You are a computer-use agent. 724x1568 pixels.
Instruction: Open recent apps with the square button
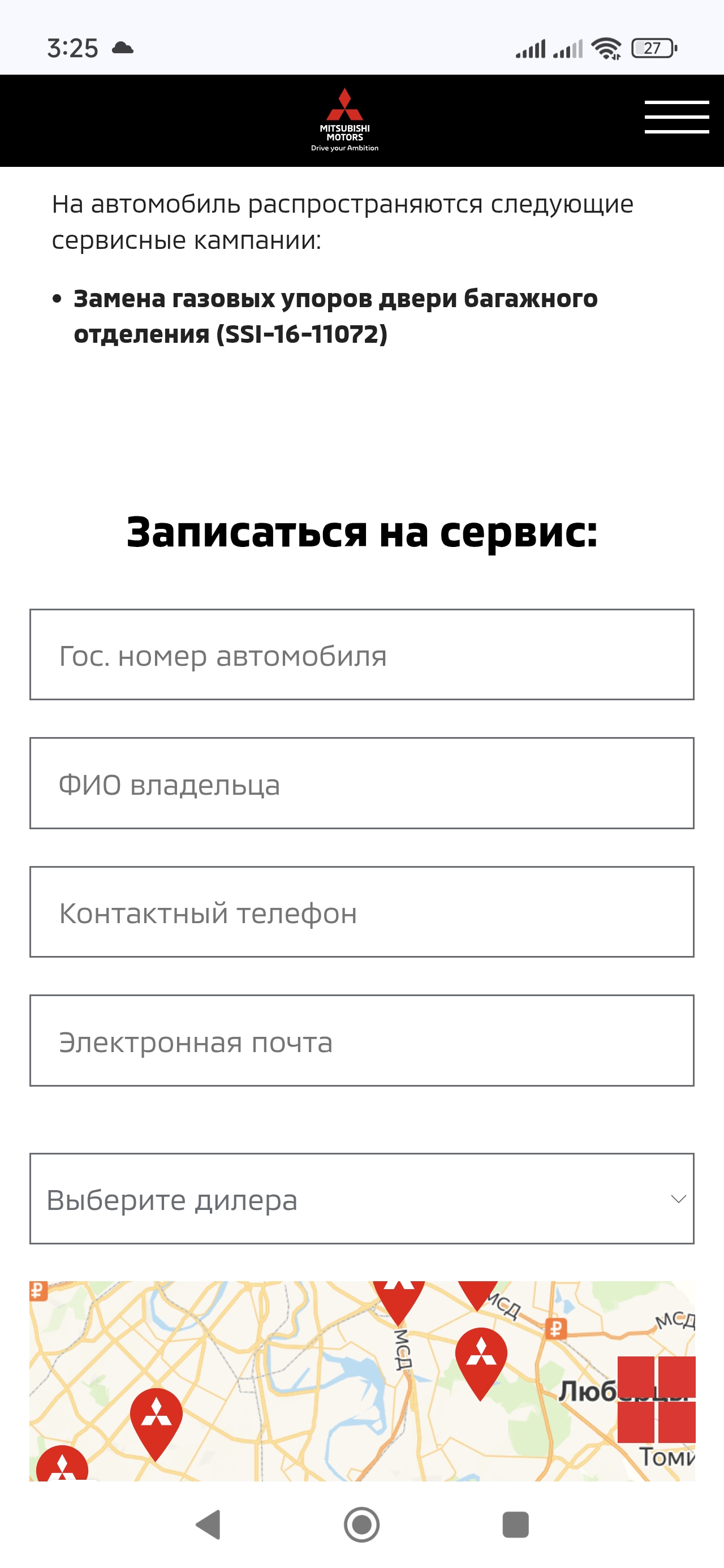click(x=515, y=1525)
